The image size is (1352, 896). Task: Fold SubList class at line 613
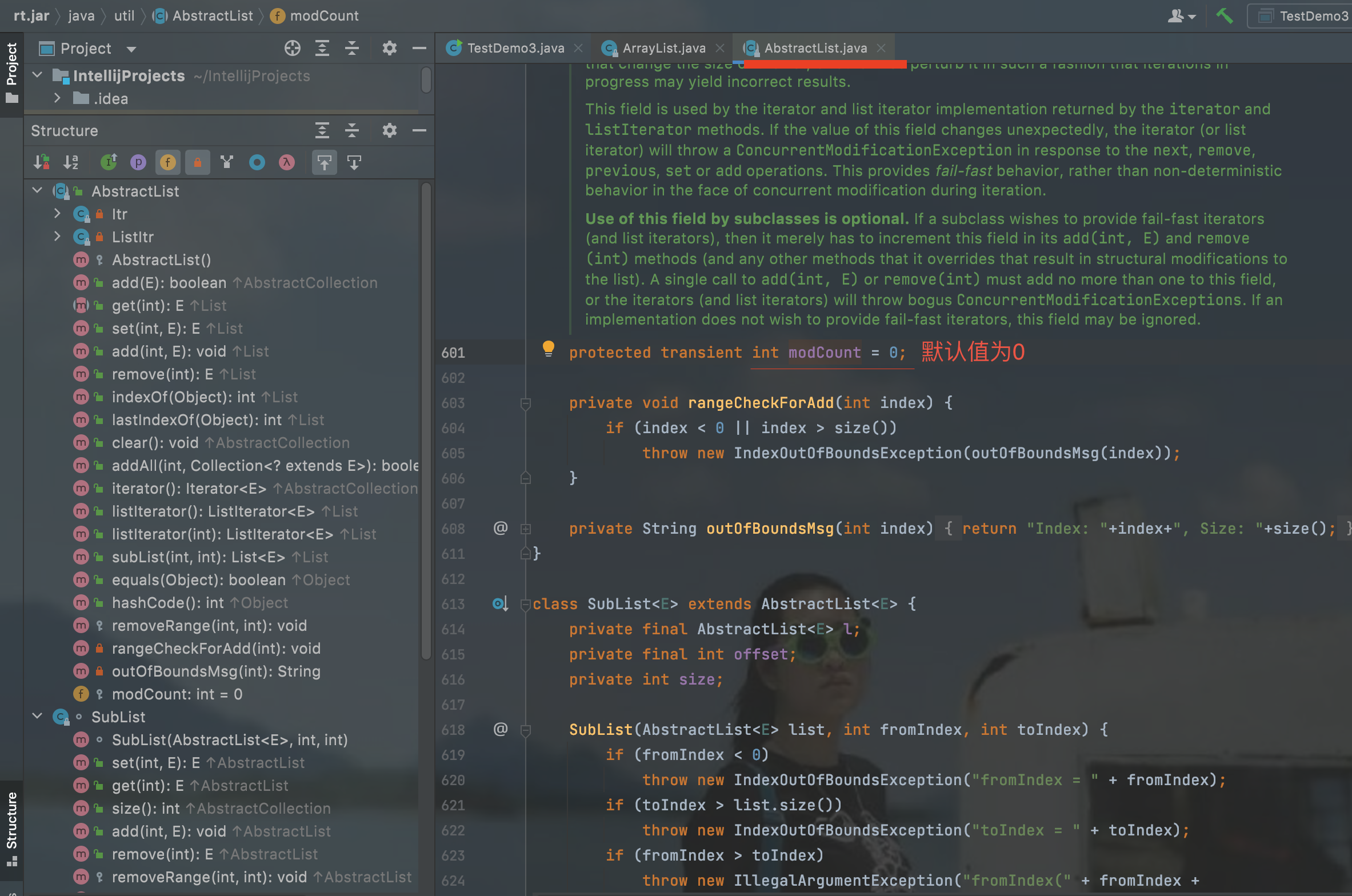526,605
